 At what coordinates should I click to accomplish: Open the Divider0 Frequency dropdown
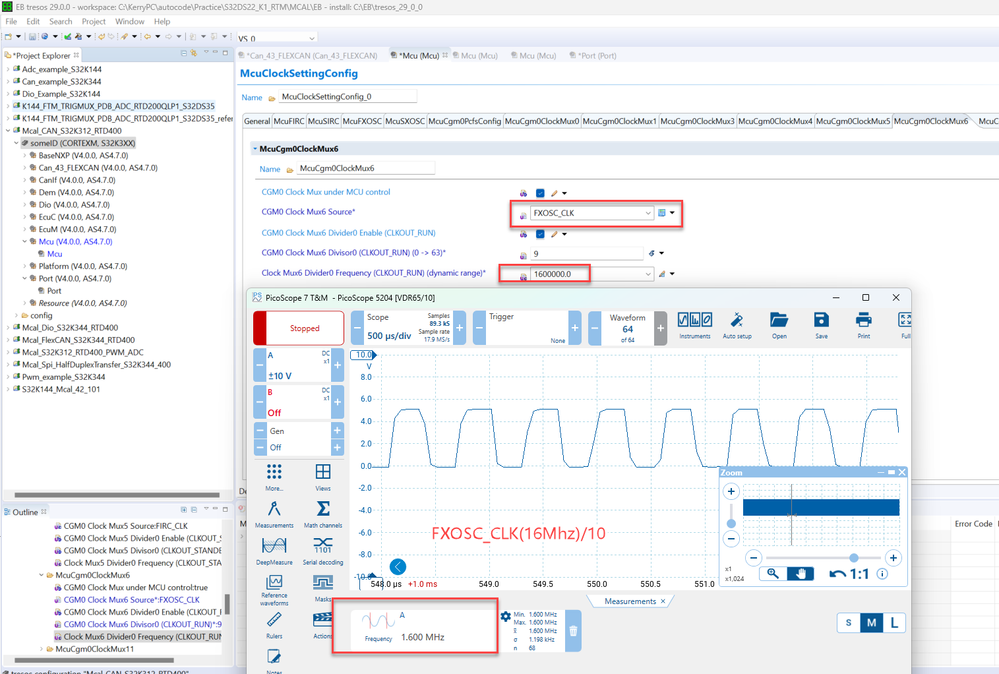(x=648, y=274)
